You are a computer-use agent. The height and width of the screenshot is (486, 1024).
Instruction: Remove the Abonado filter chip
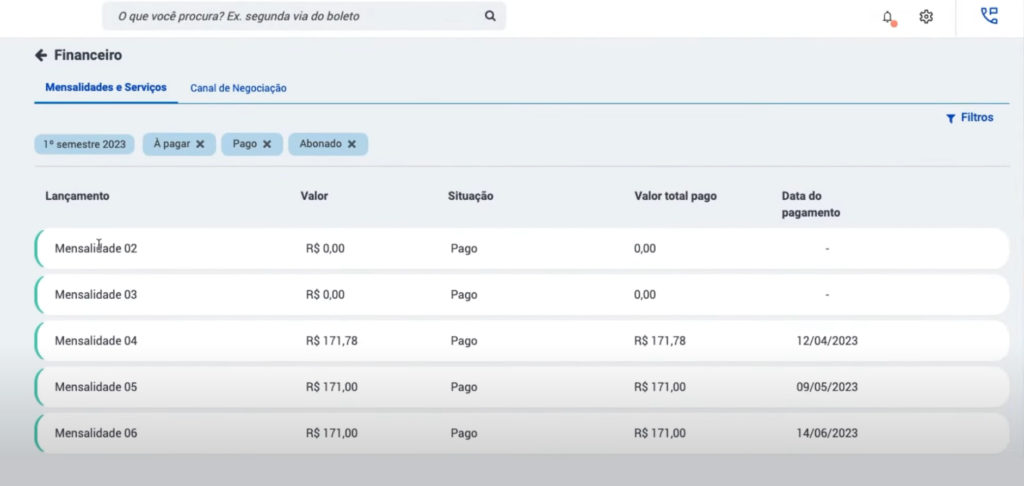(x=352, y=144)
